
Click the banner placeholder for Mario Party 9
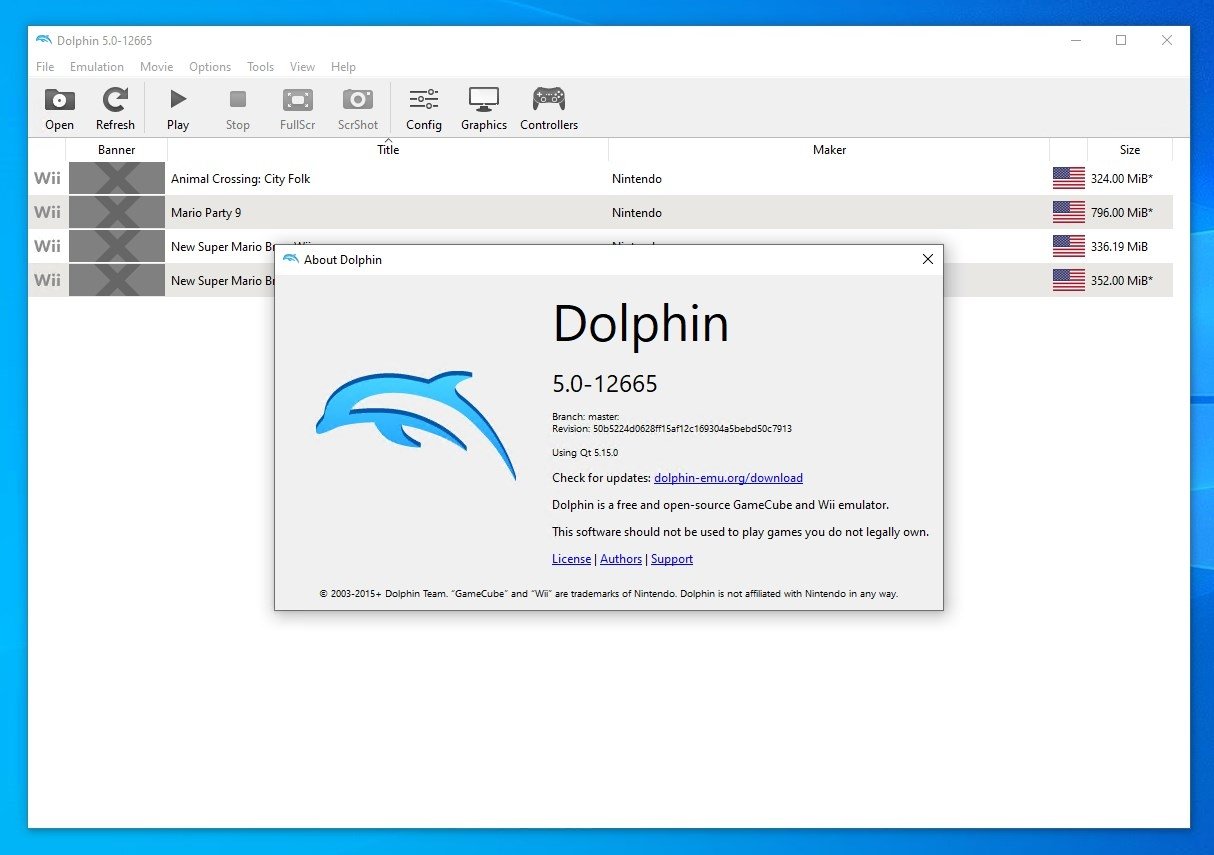(x=117, y=213)
